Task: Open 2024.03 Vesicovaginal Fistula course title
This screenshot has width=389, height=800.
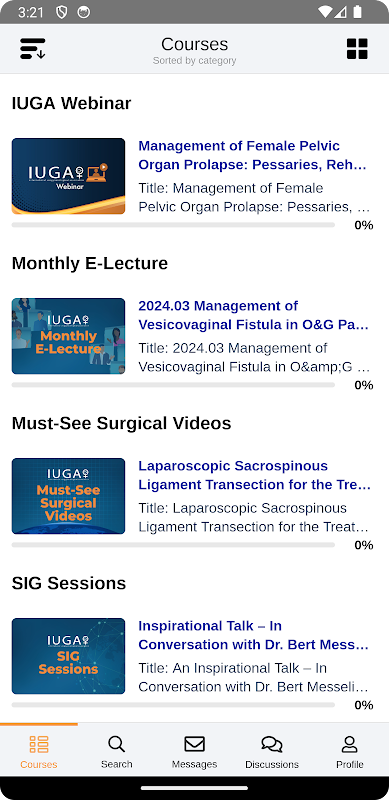Action: pos(254,315)
